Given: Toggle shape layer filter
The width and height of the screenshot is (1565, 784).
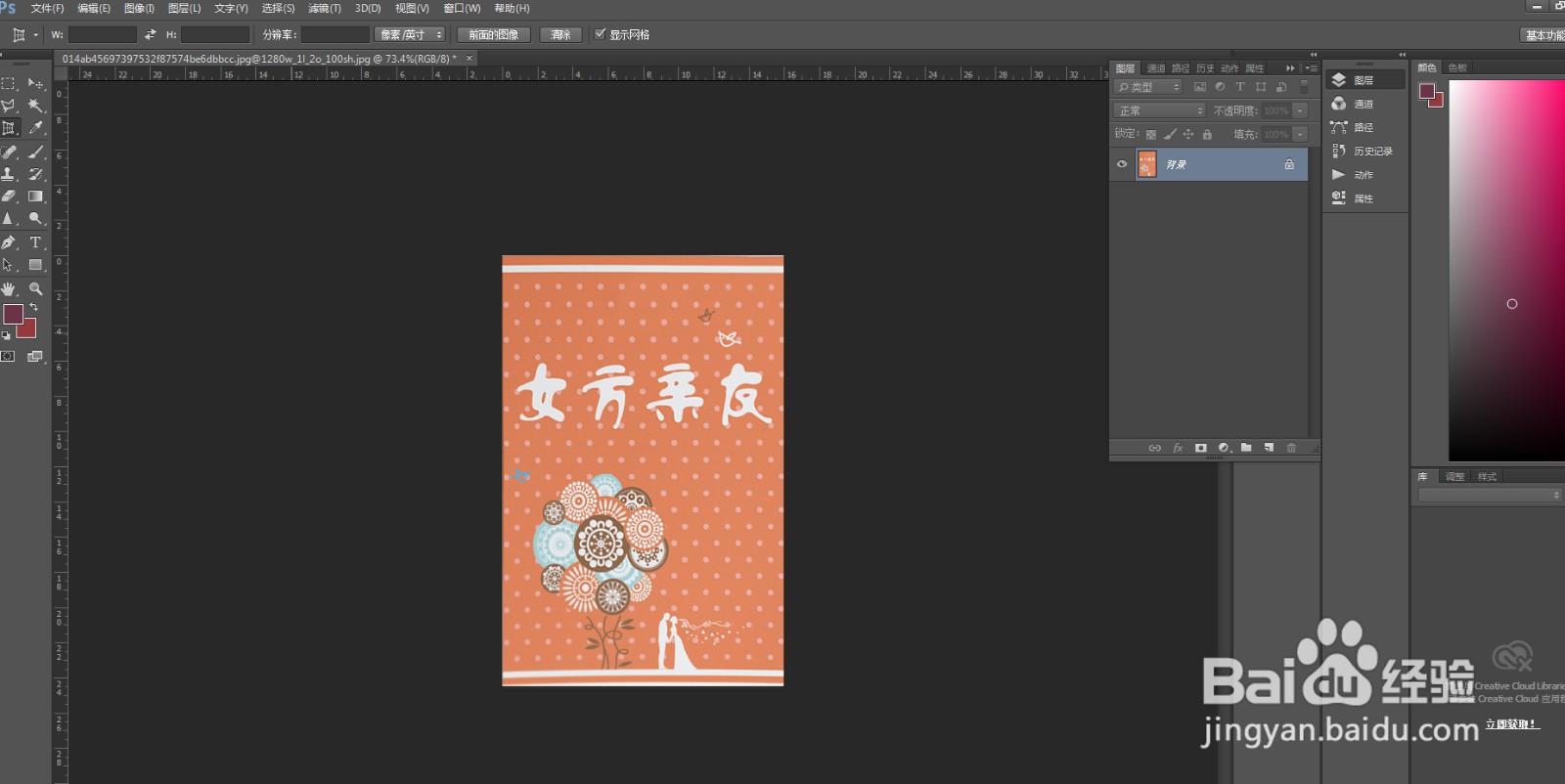Looking at the screenshot, I should [x=1261, y=87].
